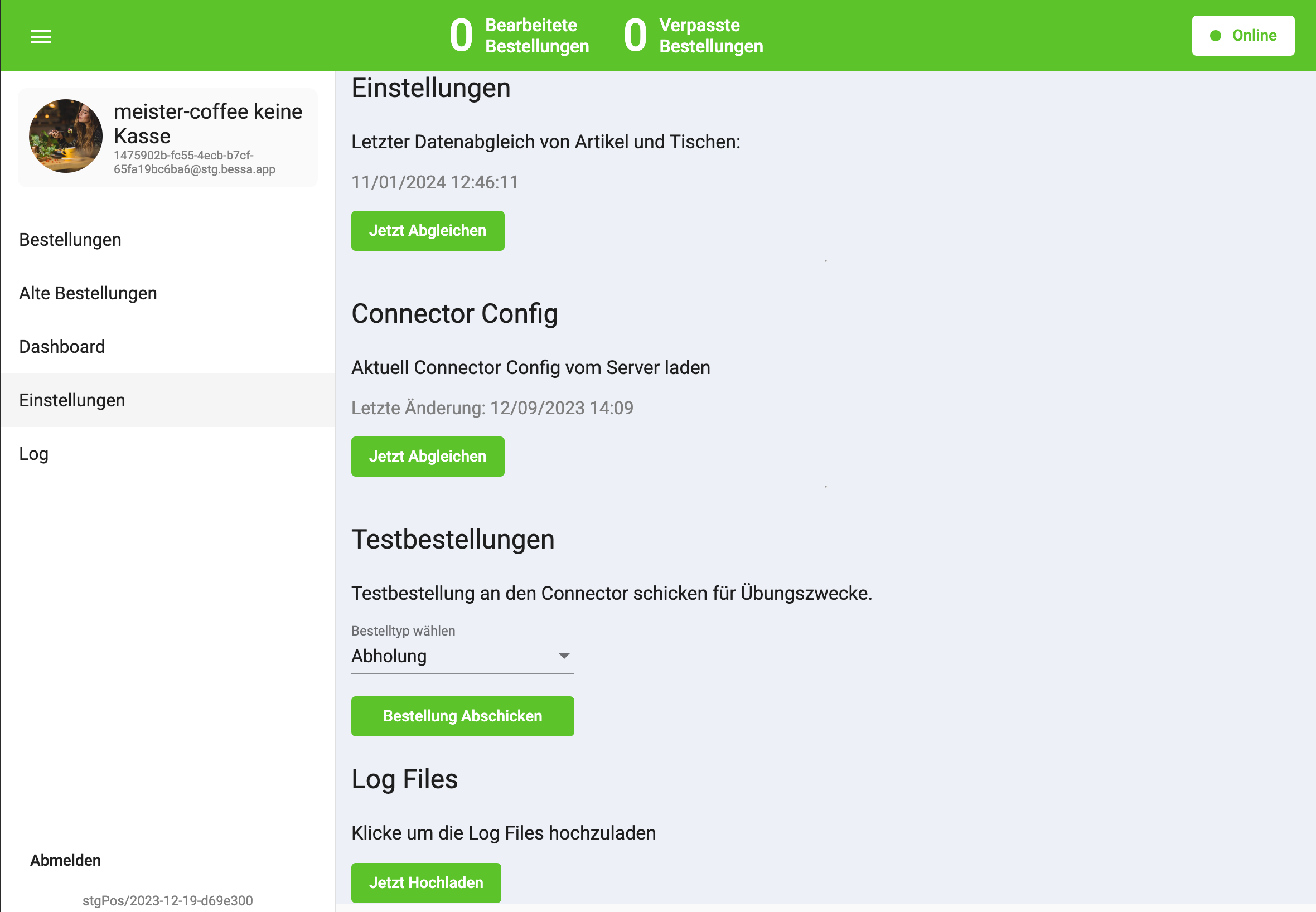Click Jetzt Abgleichen under Einstellungen

(x=428, y=230)
